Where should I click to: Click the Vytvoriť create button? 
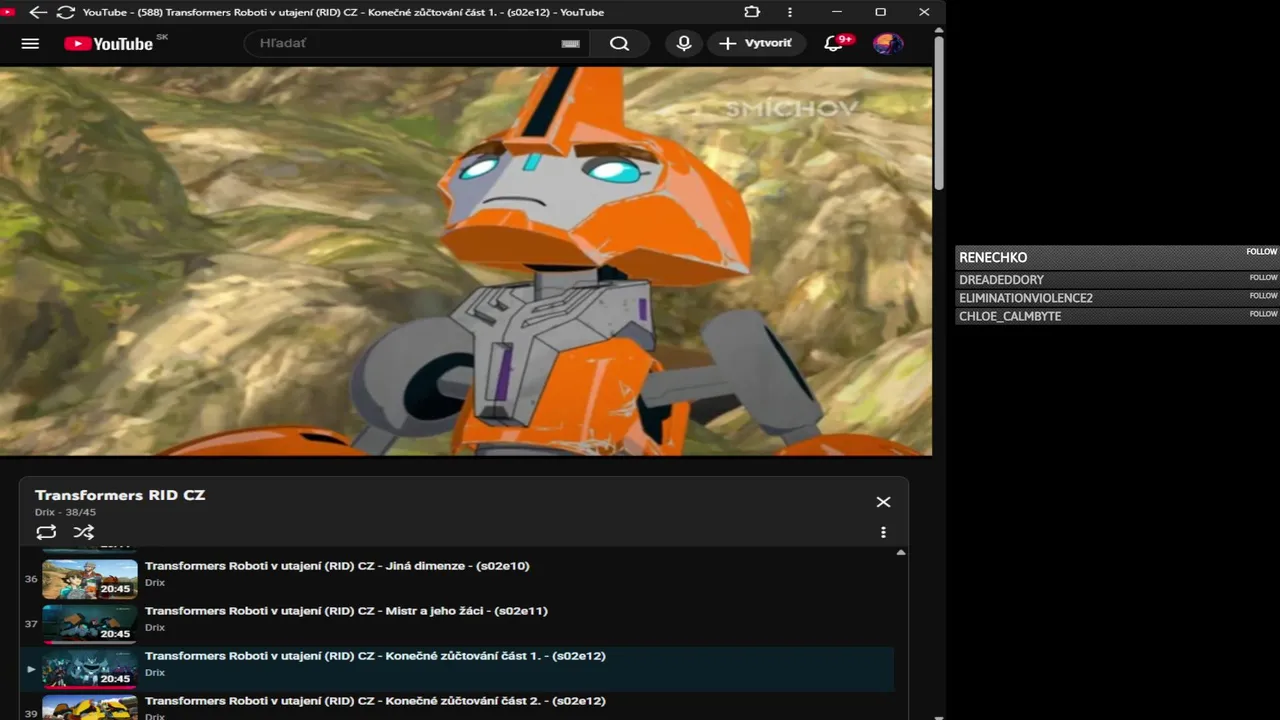click(x=756, y=44)
